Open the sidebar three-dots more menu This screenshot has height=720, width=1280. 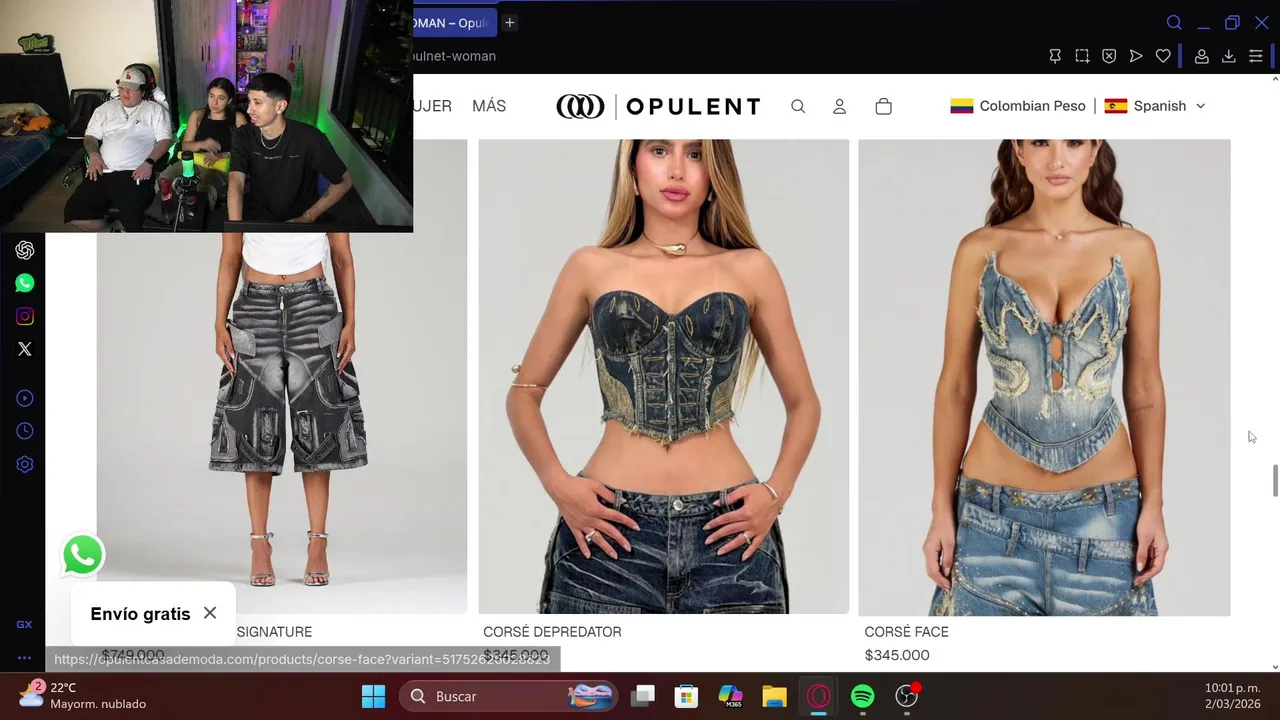[x=24, y=658]
